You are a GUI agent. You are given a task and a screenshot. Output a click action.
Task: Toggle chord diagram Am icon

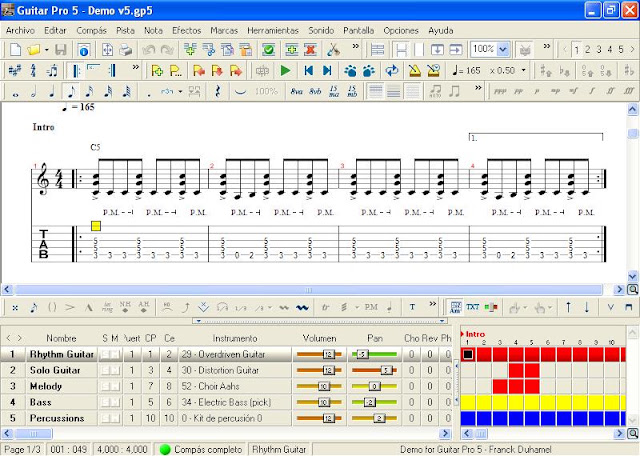coord(455,307)
